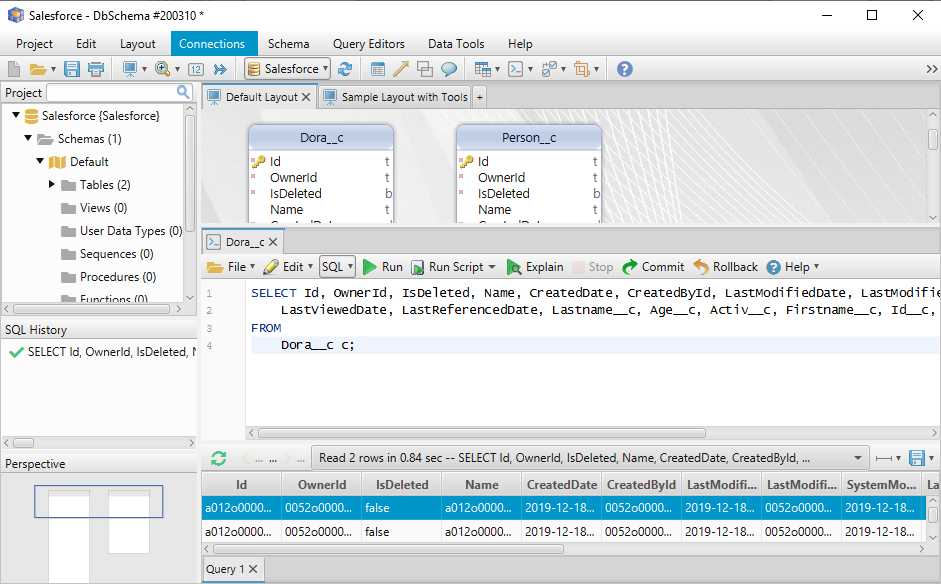Open the Help dropdown in SQL editor toolbar
Viewport: 941px width, 584px height.
(793, 267)
